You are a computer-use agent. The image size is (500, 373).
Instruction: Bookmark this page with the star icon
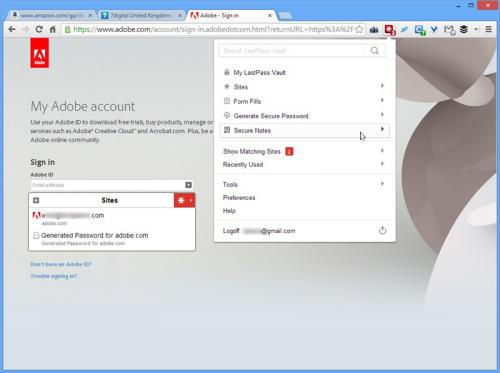click(359, 29)
